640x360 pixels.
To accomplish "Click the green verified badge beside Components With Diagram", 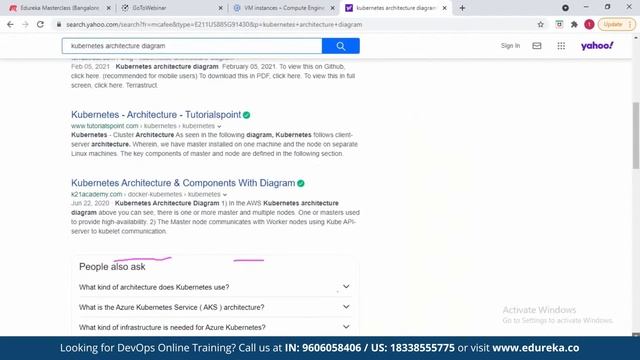I will [300, 183].
